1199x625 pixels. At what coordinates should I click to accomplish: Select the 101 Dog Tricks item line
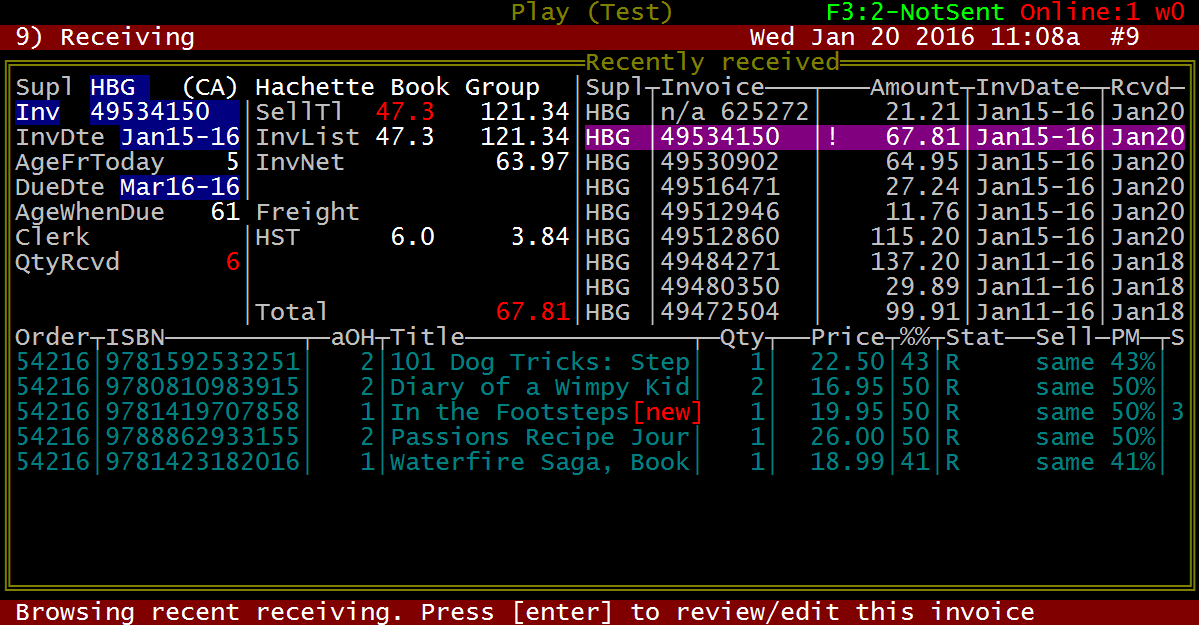point(540,362)
